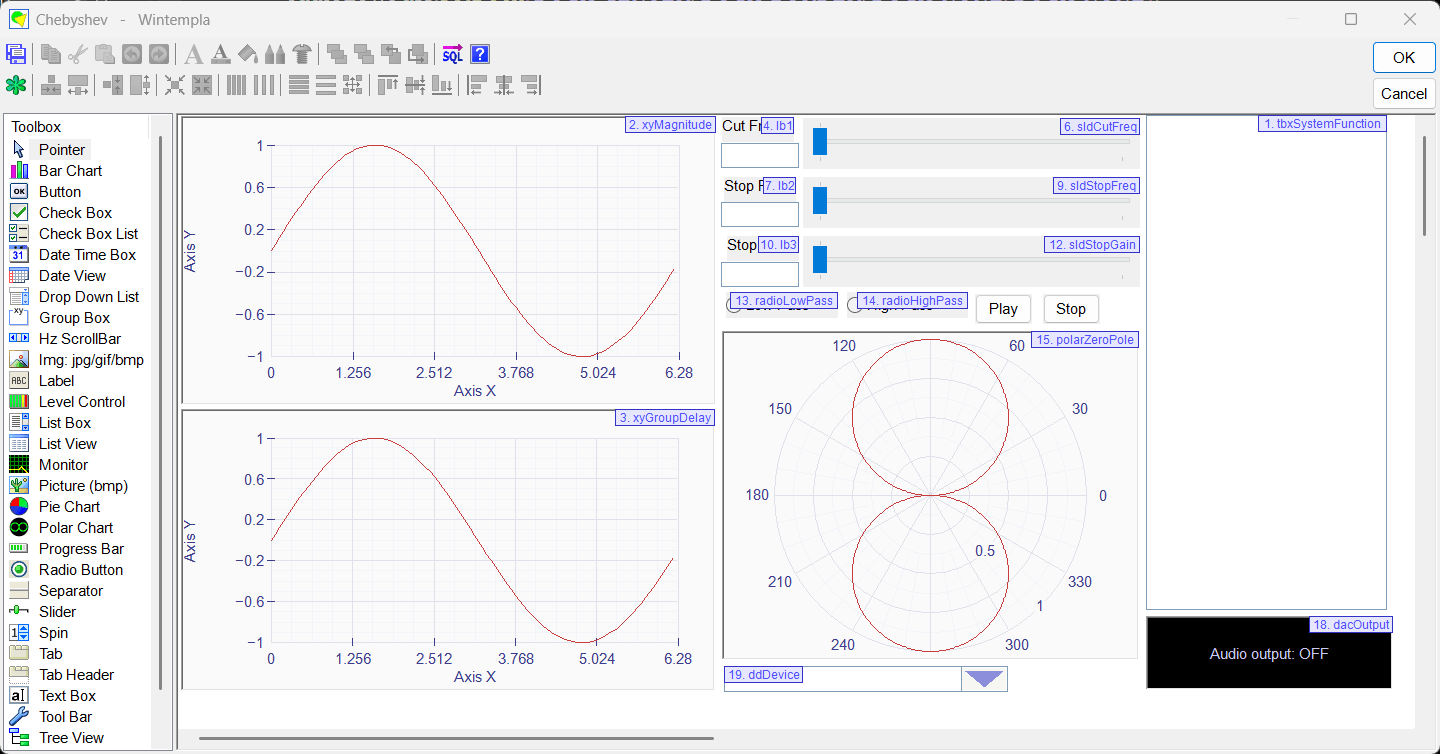Viewport: 1440px width, 754px height.
Task: Open the ddDevice dropdown arrow
Action: coord(984,679)
